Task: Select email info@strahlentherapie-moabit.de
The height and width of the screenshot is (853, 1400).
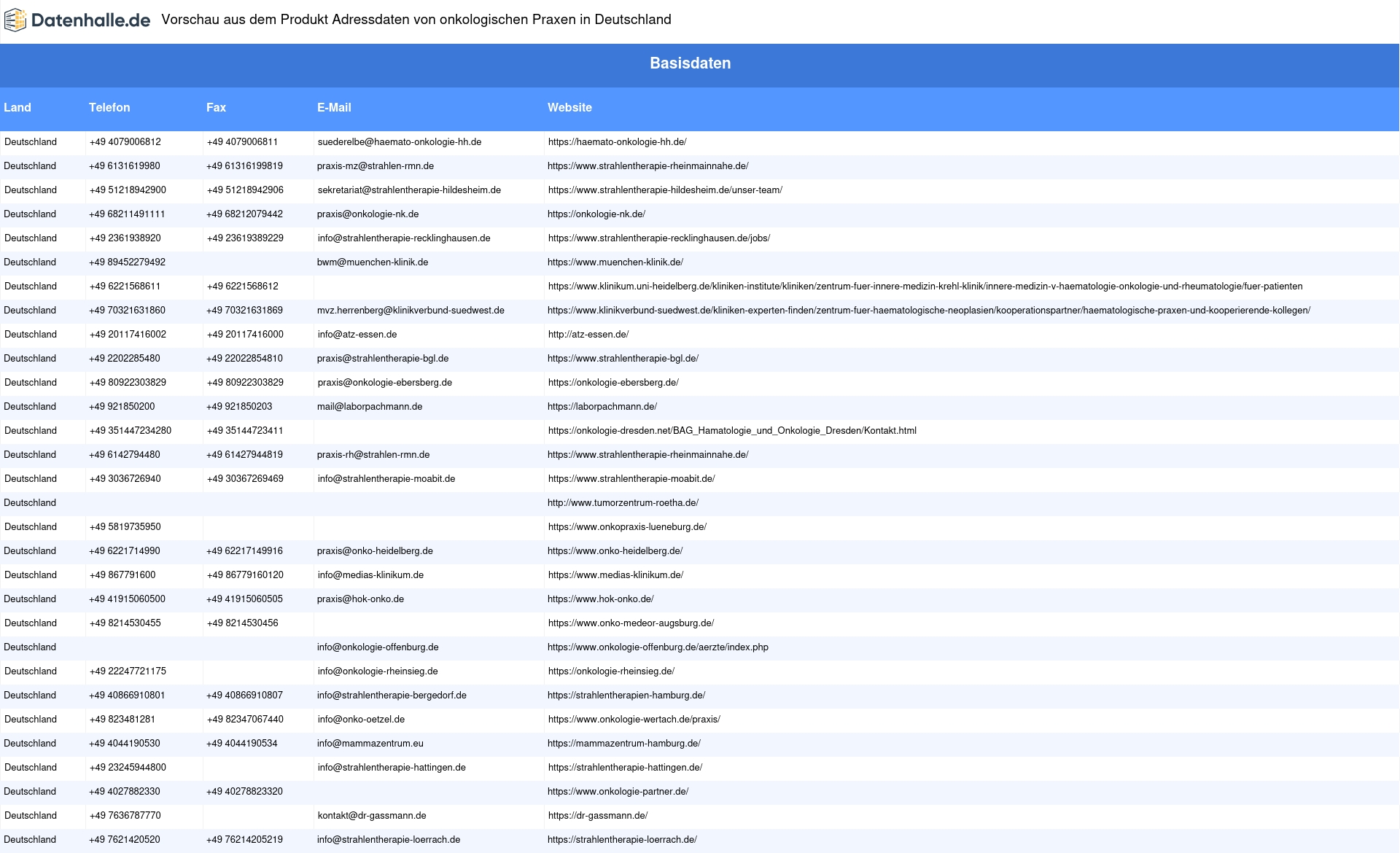Action: (x=386, y=479)
